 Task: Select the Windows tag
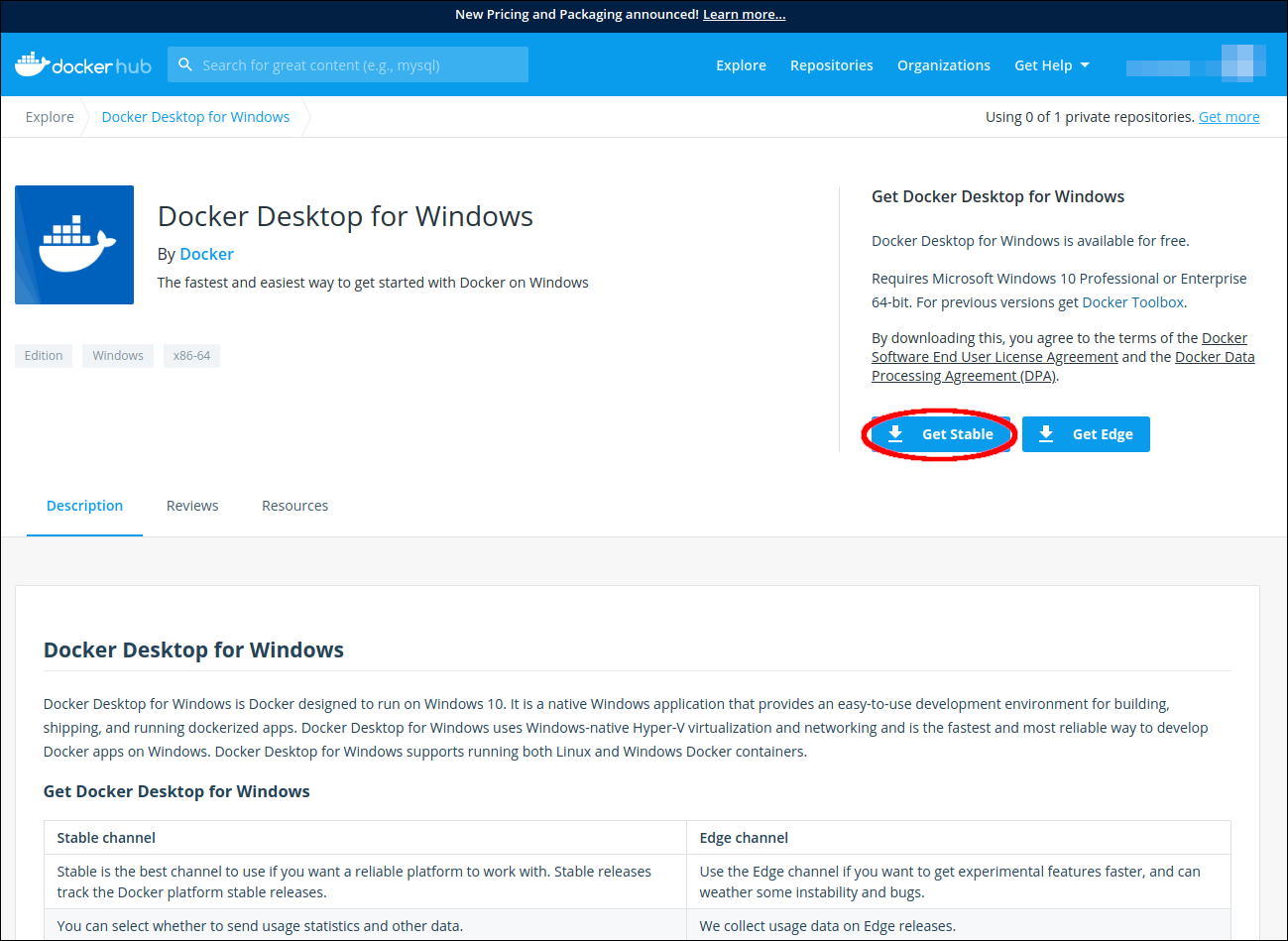[118, 356]
